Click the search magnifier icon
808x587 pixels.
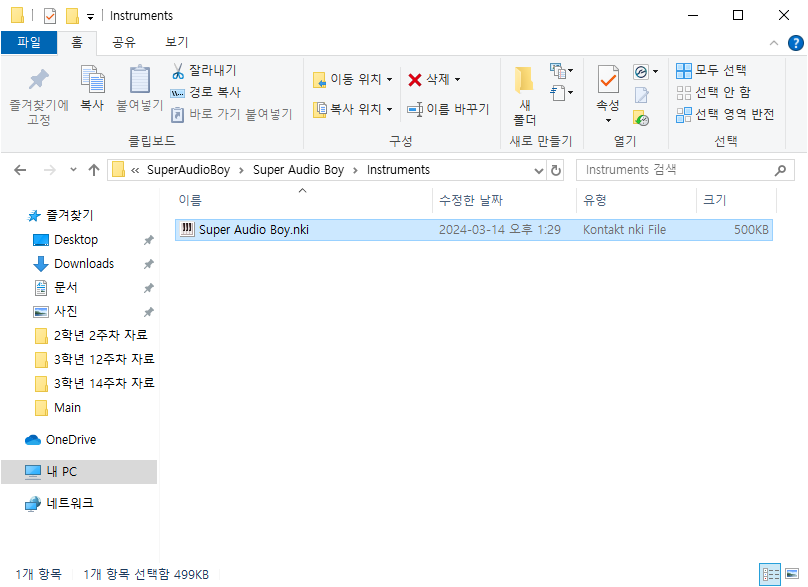(780, 170)
